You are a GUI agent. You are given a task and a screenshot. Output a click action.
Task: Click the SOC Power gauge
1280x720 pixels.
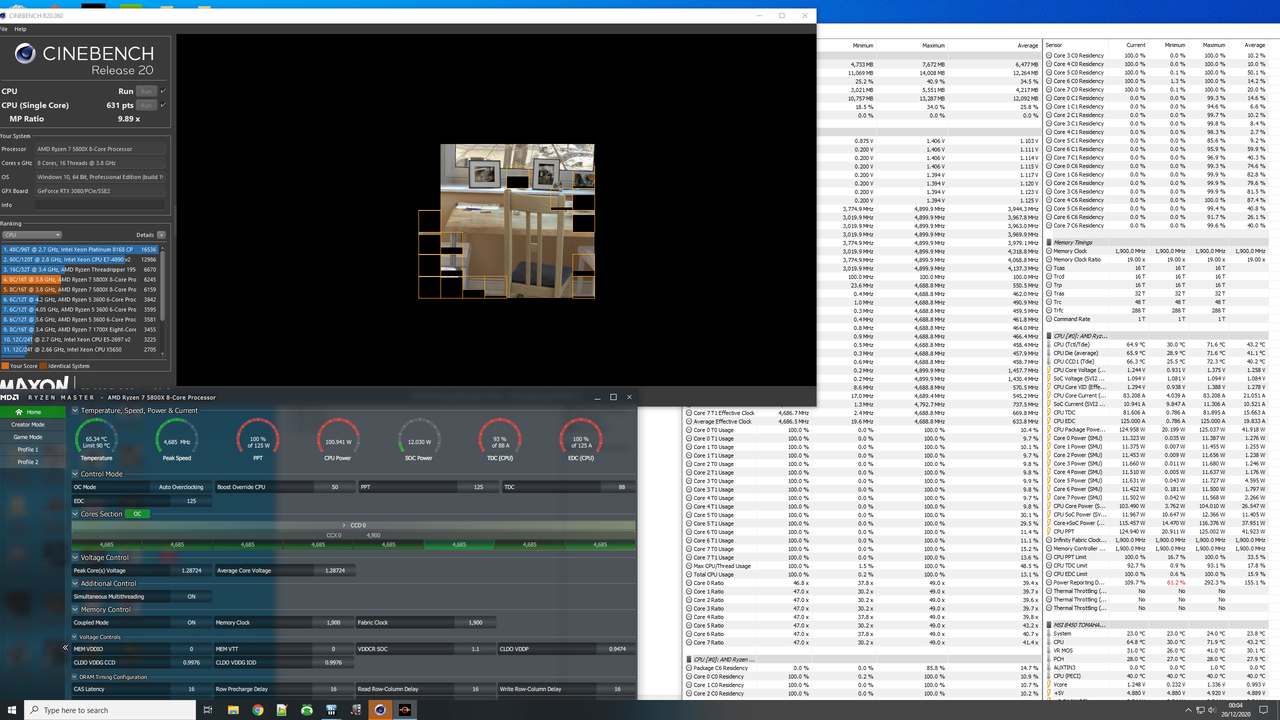point(419,441)
